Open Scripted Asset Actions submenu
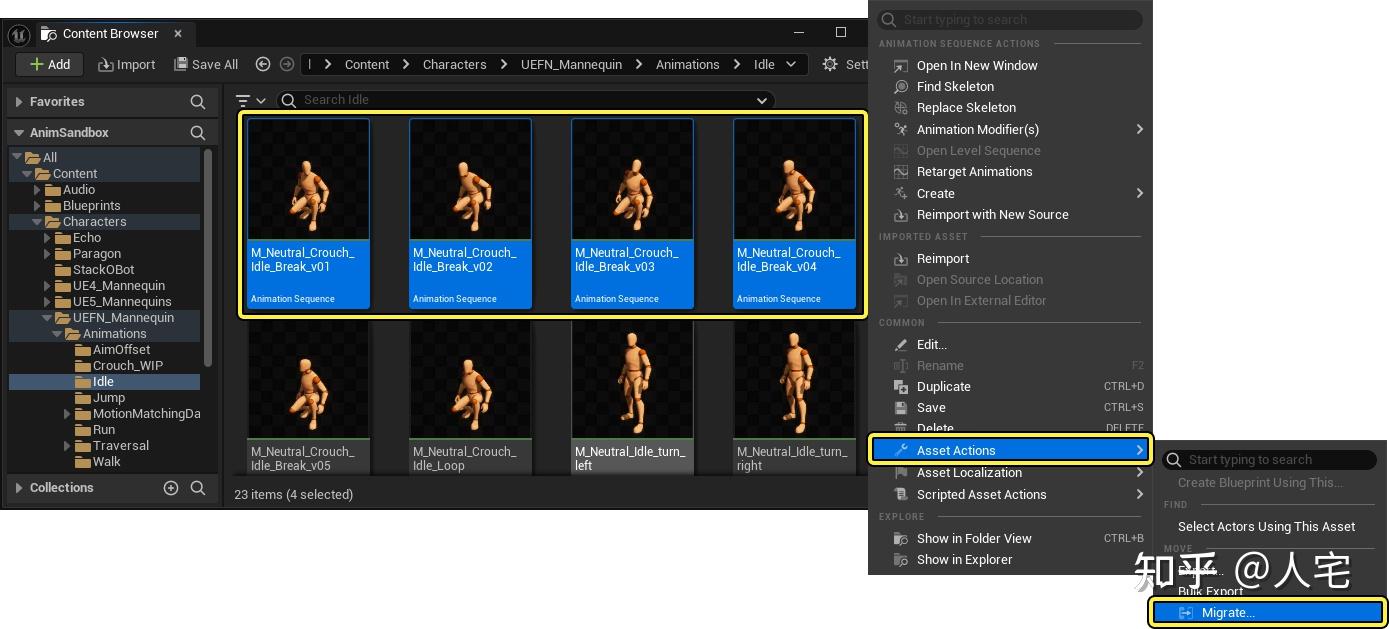The image size is (1389, 629). (1010, 495)
